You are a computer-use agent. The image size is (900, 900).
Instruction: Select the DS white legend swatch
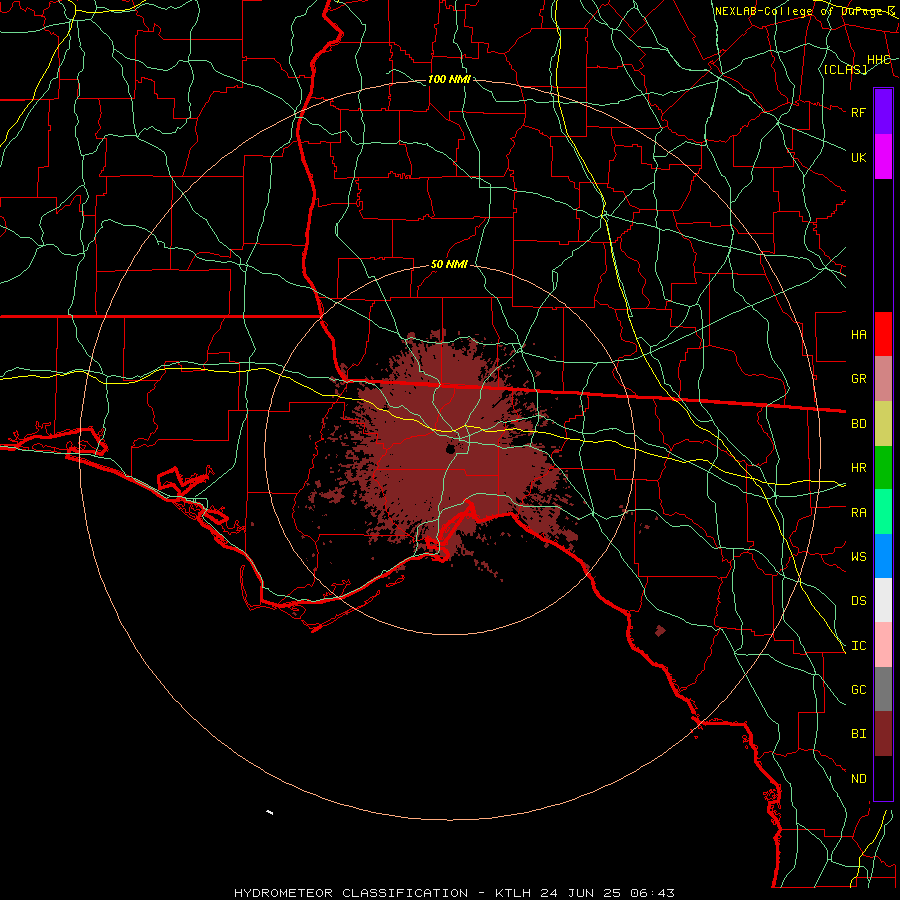883,600
